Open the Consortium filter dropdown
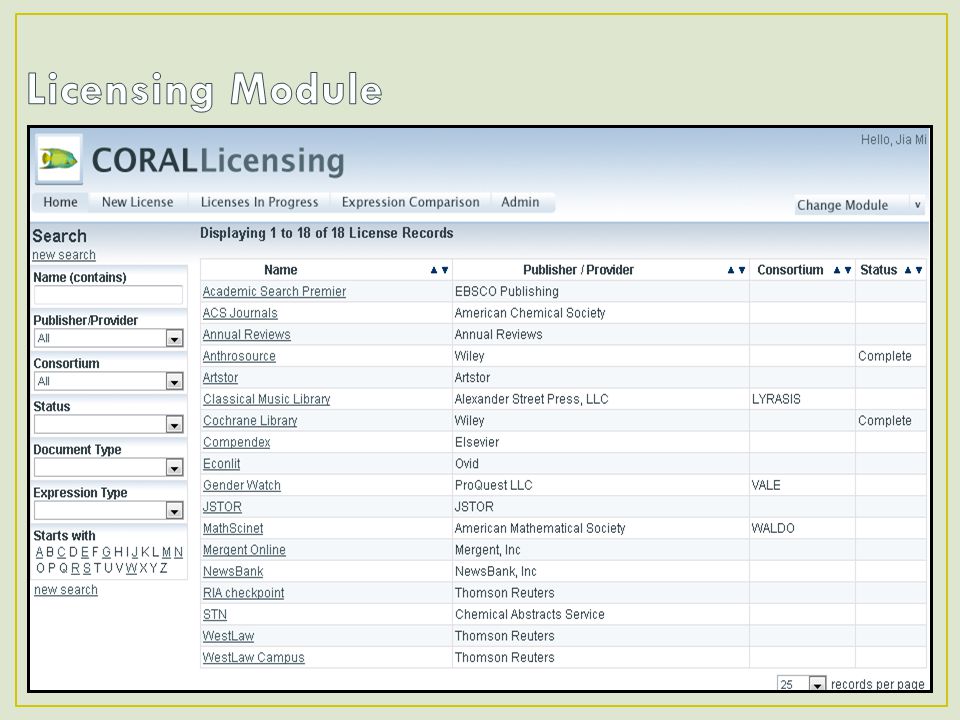The image size is (960, 720). (109, 381)
